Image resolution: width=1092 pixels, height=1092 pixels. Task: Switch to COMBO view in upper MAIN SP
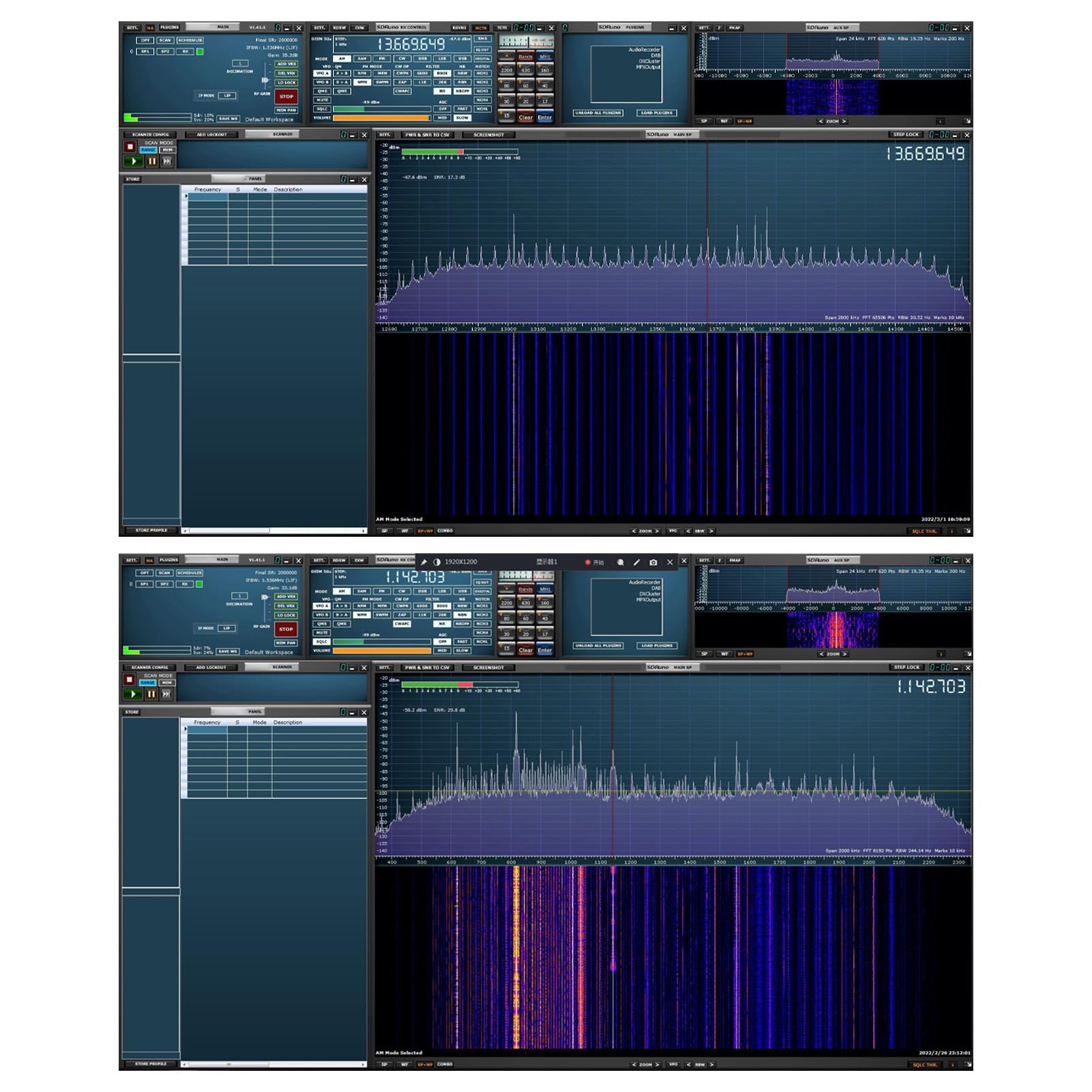tap(445, 531)
